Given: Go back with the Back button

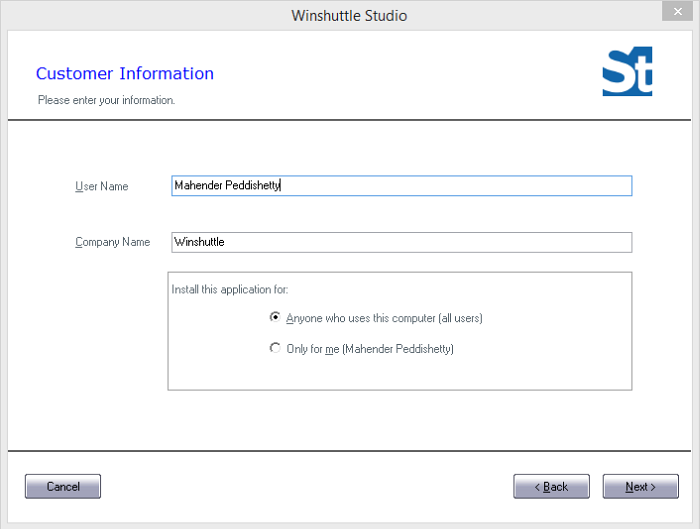Looking at the screenshot, I should [x=551, y=486].
